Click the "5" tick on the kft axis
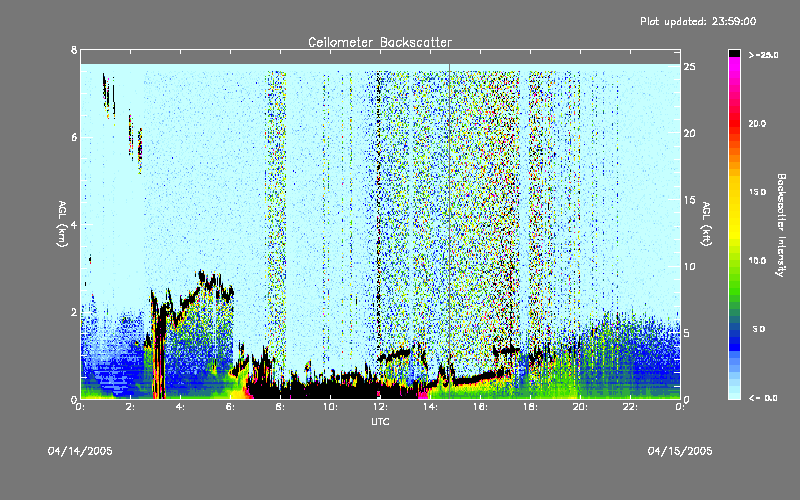 (687, 333)
